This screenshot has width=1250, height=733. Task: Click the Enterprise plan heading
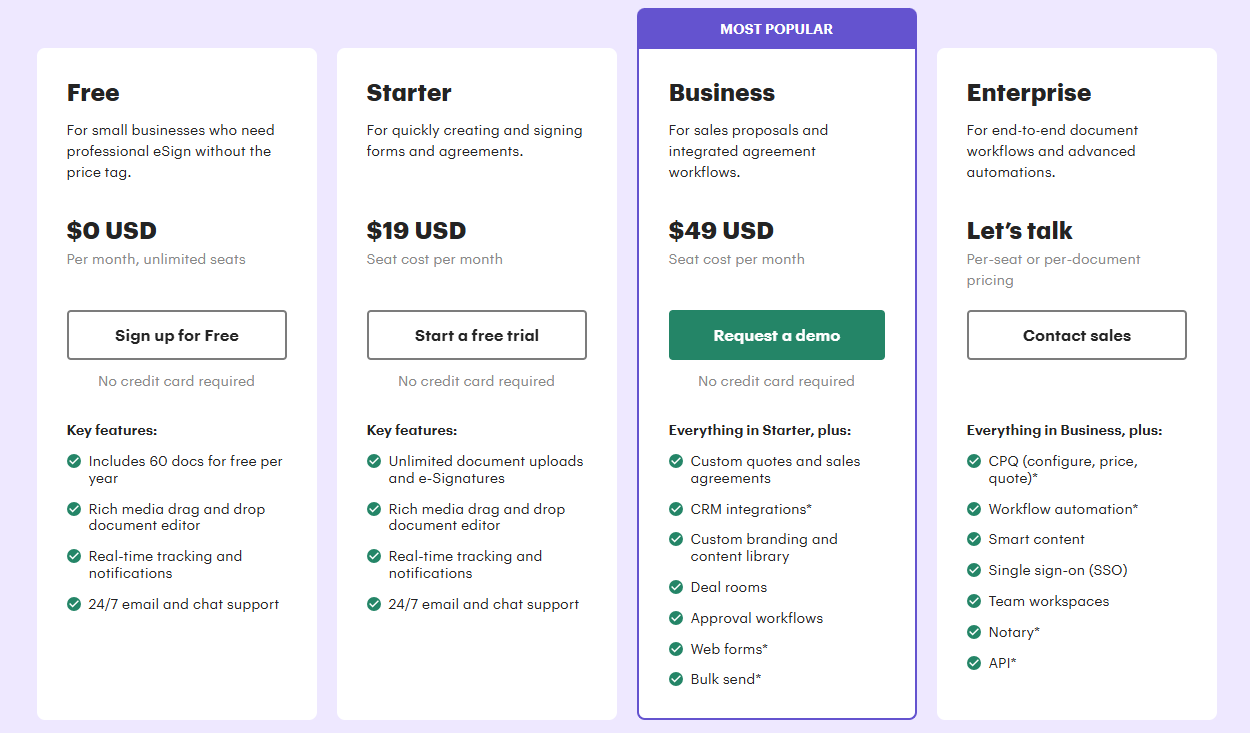pyautogui.click(x=1029, y=93)
